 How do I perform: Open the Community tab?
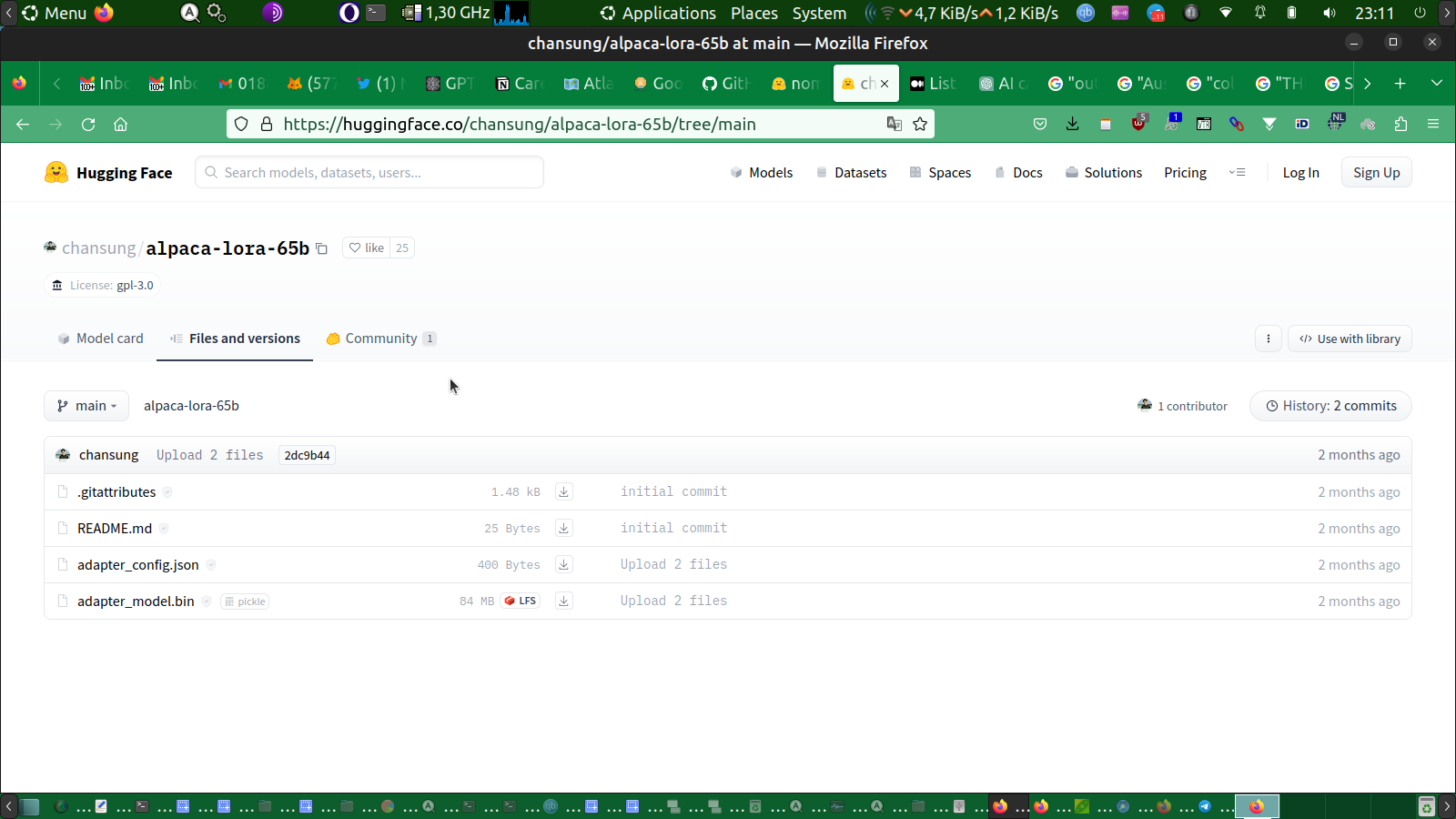click(381, 339)
